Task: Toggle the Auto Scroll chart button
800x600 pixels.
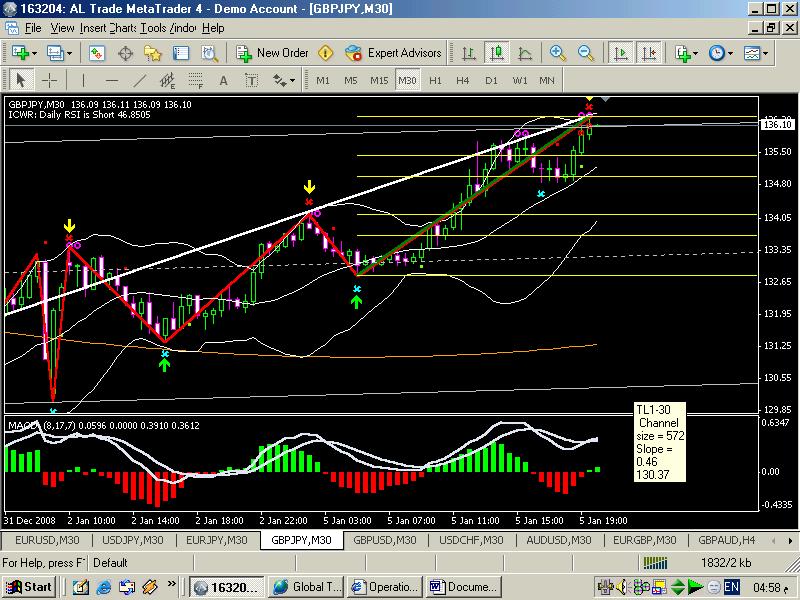Action: coord(621,53)
